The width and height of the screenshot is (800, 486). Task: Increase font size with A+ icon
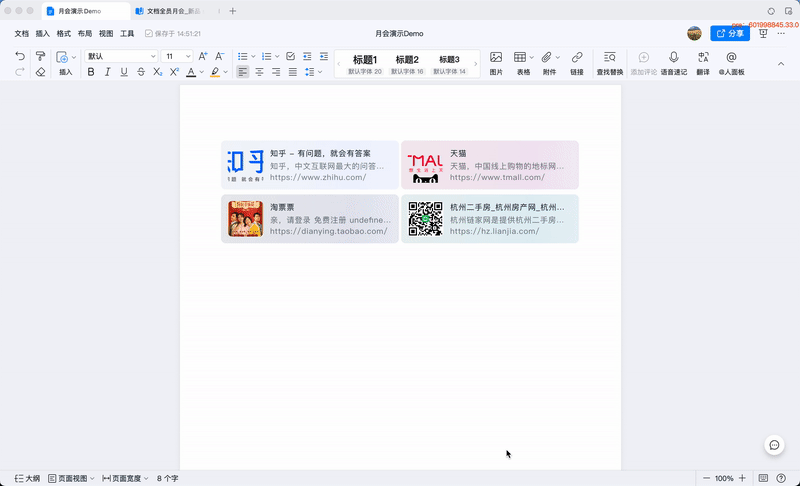tap(203, 56)
